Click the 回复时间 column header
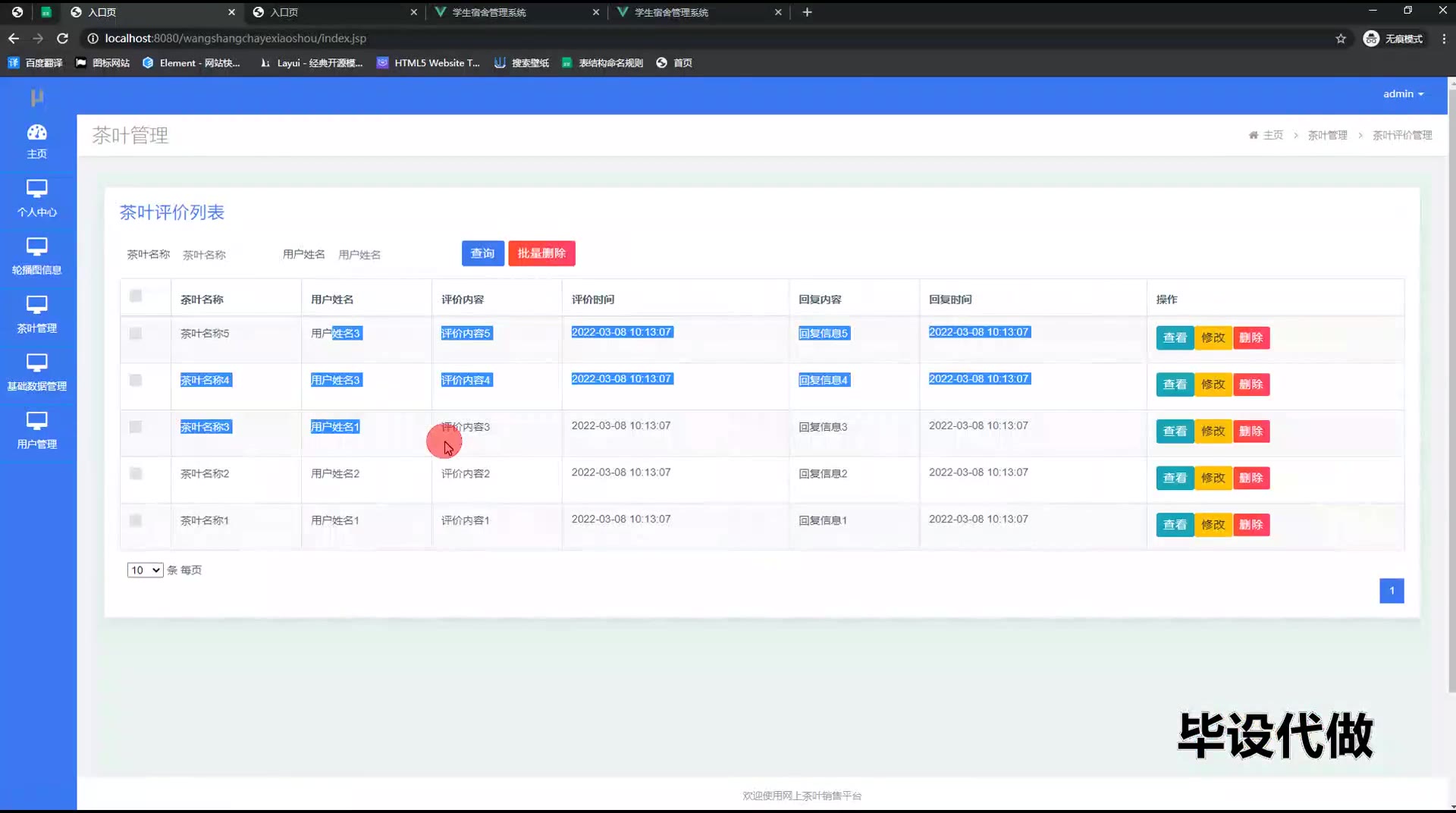Image resolution: width=1456 pixels, height=813 pixels. pos(950,300)
